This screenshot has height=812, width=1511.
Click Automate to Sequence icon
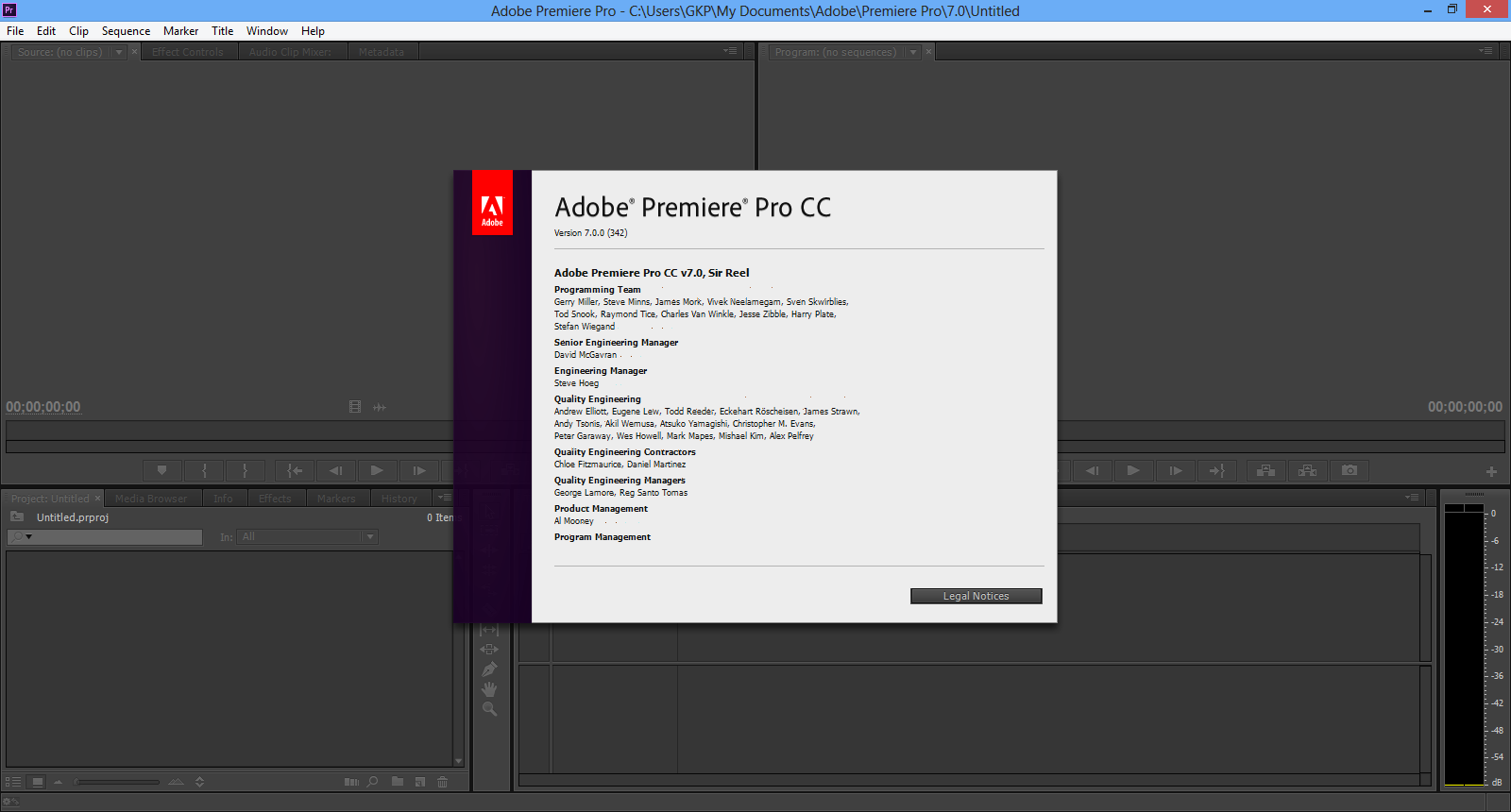(x=351, y=782)
